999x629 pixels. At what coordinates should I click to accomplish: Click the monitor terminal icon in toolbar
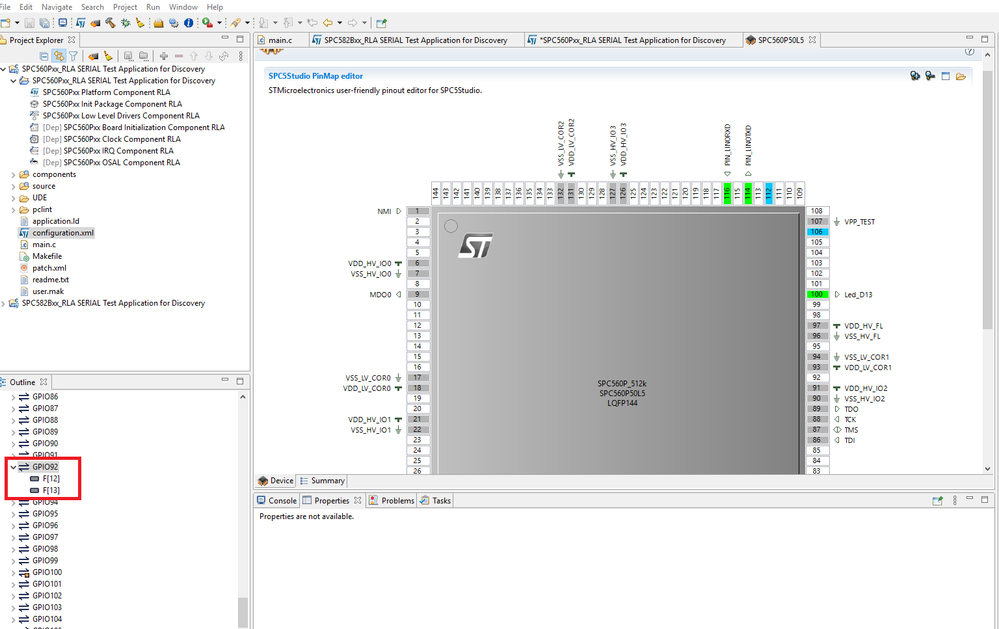point(62,23)
